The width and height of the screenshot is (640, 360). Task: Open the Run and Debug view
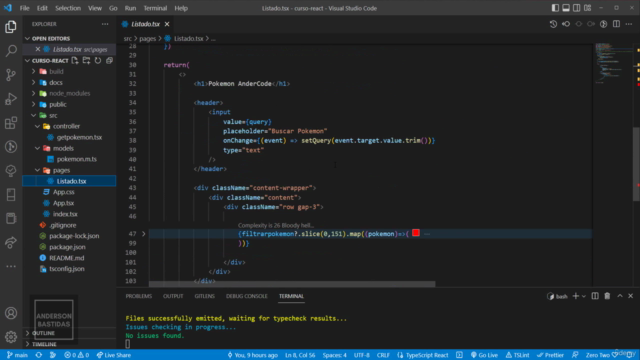[x=11, y=99]
